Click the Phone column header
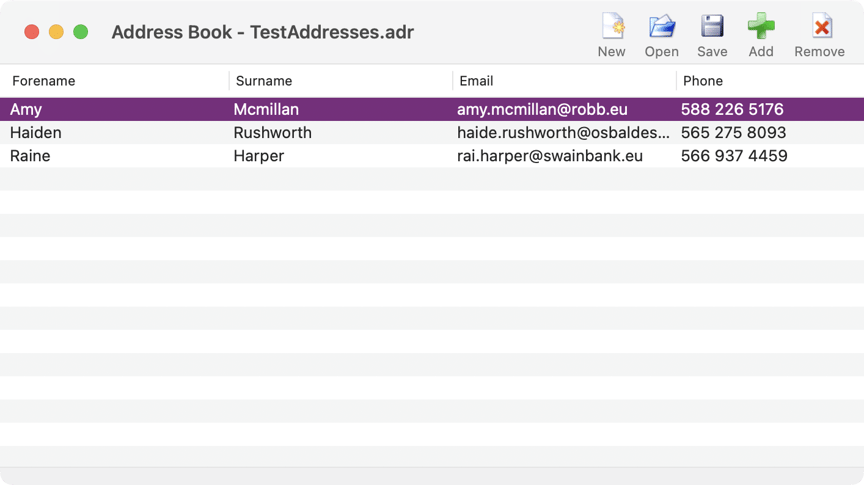The width and height of the screenshot is (864, 485). click(x=702, y=81)
